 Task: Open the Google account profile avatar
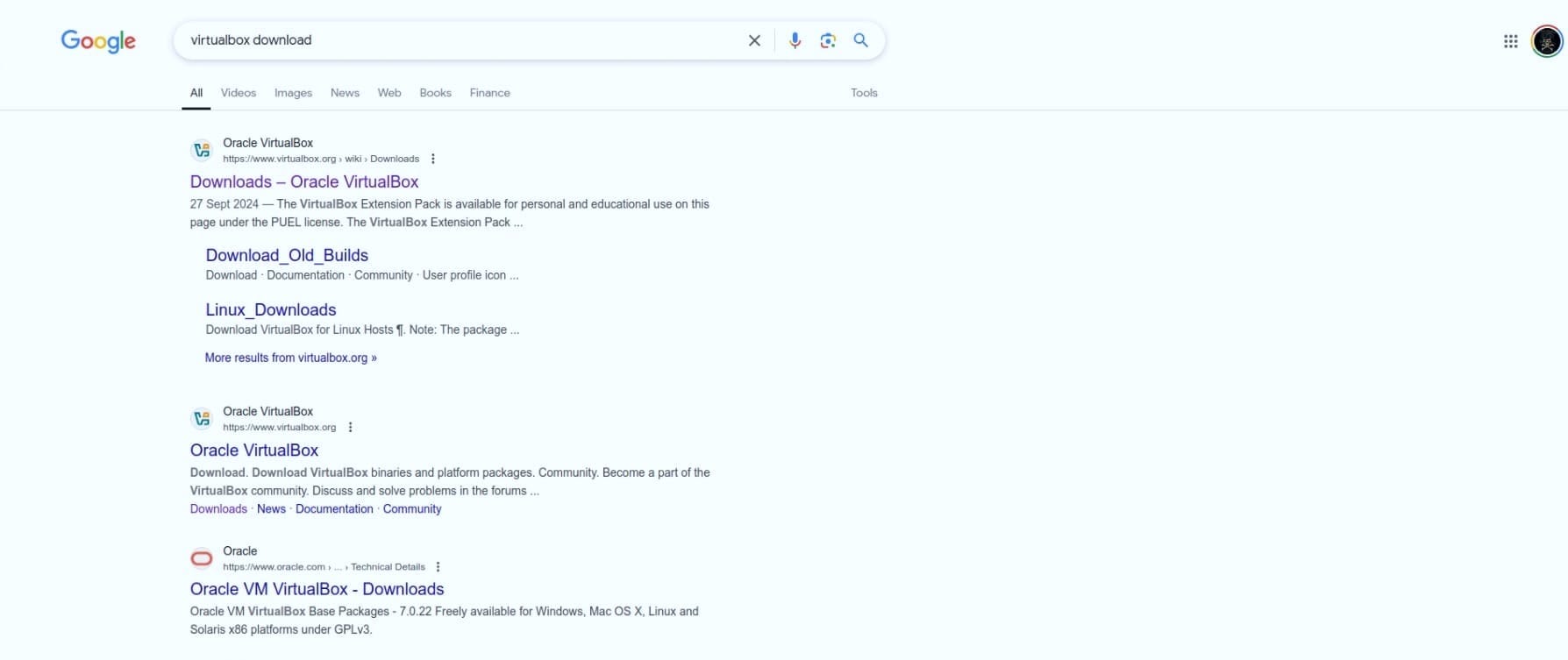point(1547,41)
